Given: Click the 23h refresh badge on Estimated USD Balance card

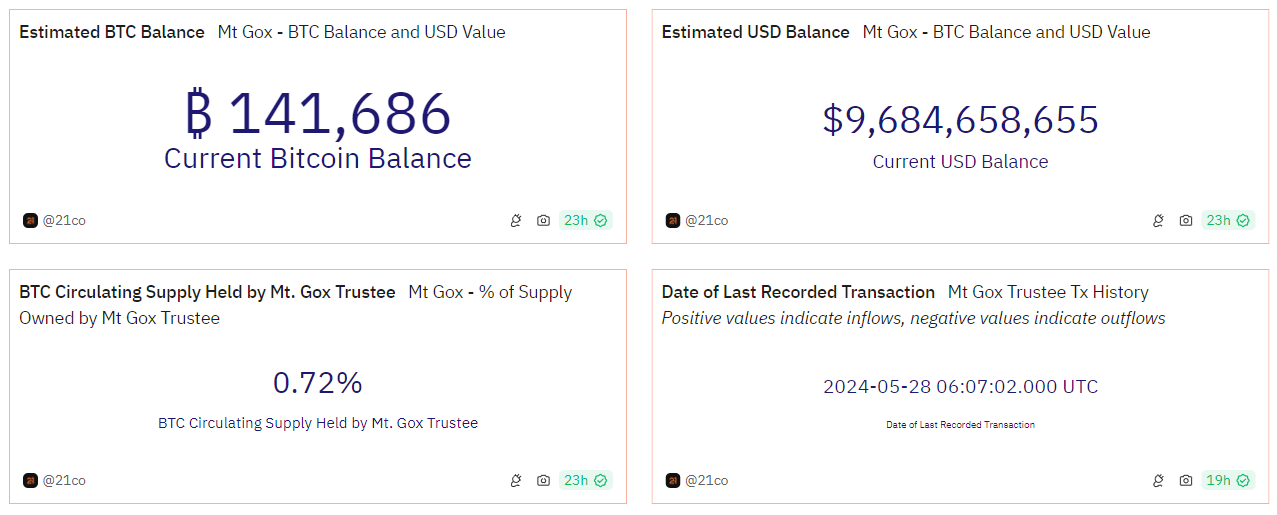Looking at the screenshot, I should 1227,220.
